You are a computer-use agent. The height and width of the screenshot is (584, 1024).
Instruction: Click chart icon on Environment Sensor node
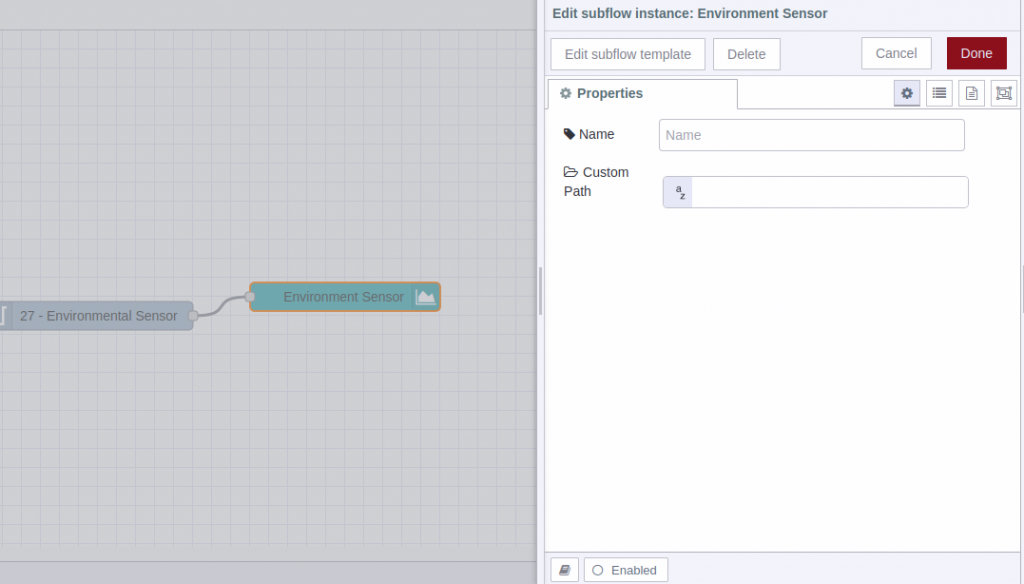(425, 297)
